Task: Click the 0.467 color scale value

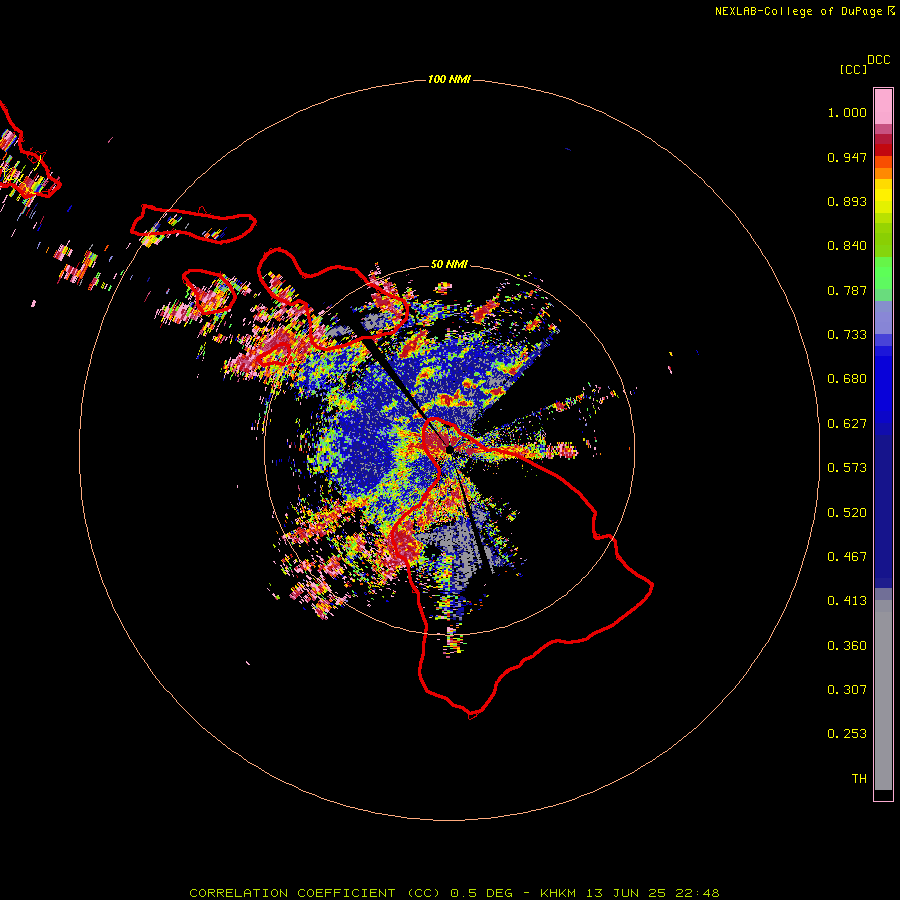Action: click(847, 557)
